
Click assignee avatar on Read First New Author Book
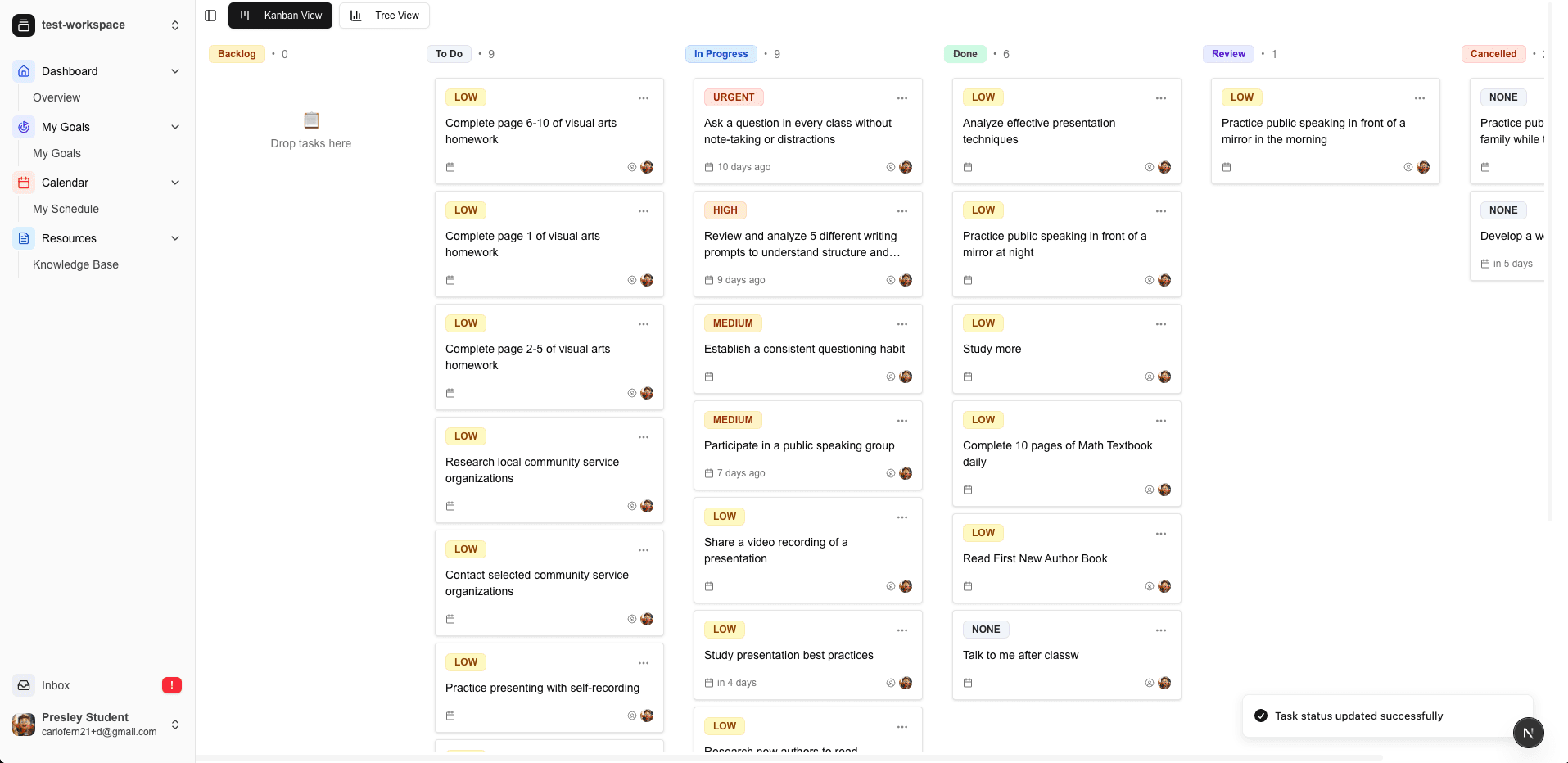[1164, 586]
